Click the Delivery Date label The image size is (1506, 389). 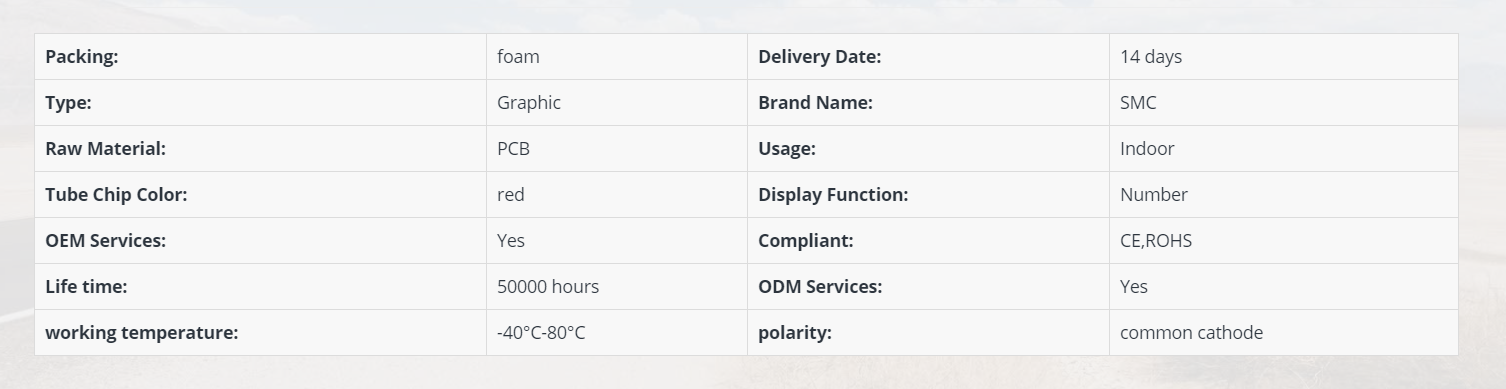click(x=819, y=57)
